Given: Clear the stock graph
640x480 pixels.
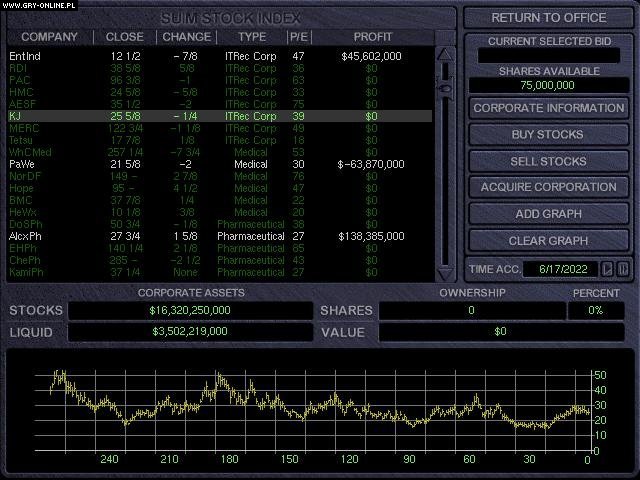Looking at the screenshot, I should [549, 240].
